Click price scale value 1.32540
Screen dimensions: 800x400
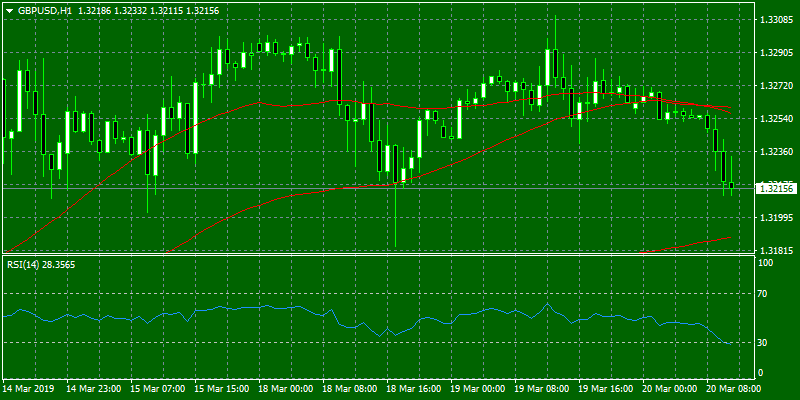(777, 119)
